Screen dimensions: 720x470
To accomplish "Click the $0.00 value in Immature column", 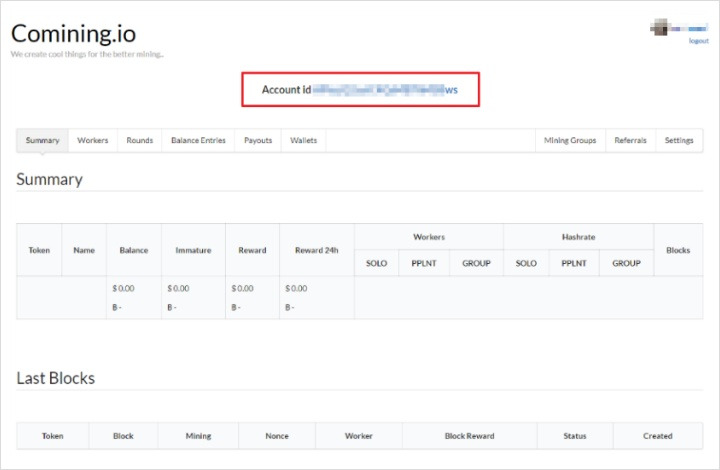I will [x=178, y=288].
